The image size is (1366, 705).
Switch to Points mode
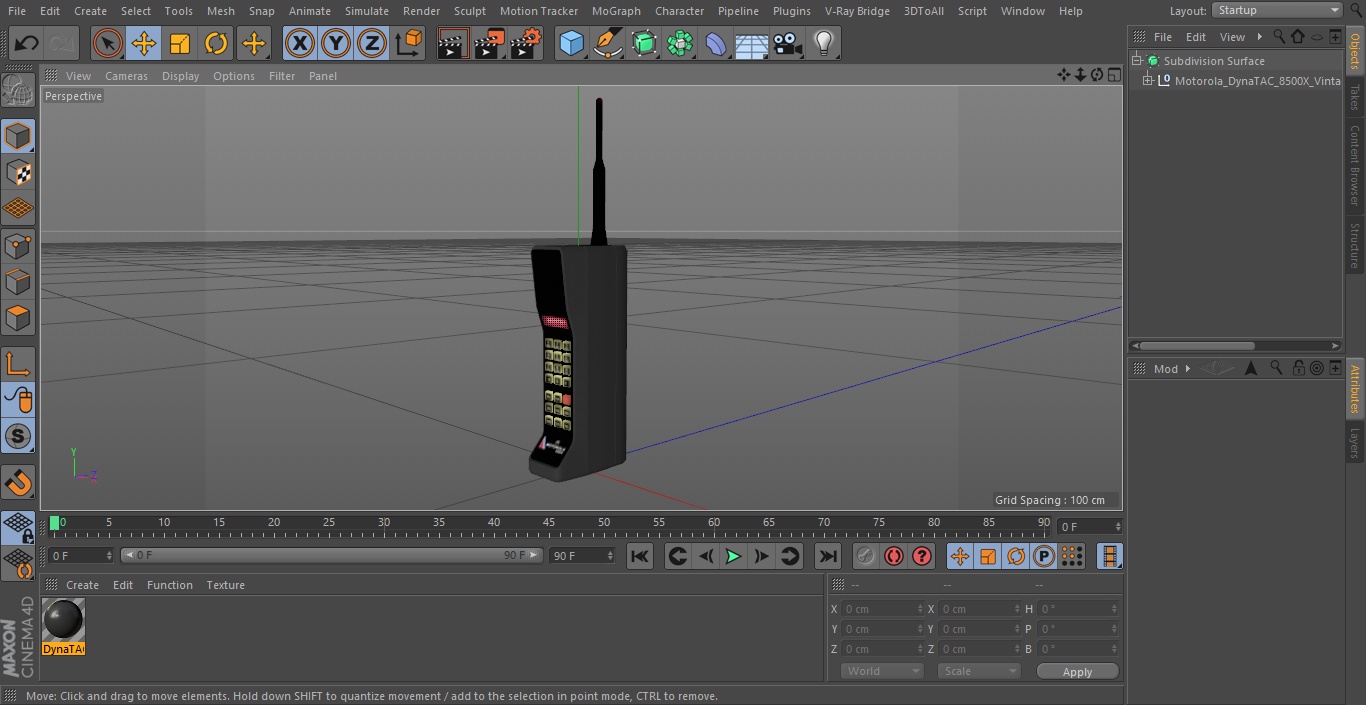(19, 245)
